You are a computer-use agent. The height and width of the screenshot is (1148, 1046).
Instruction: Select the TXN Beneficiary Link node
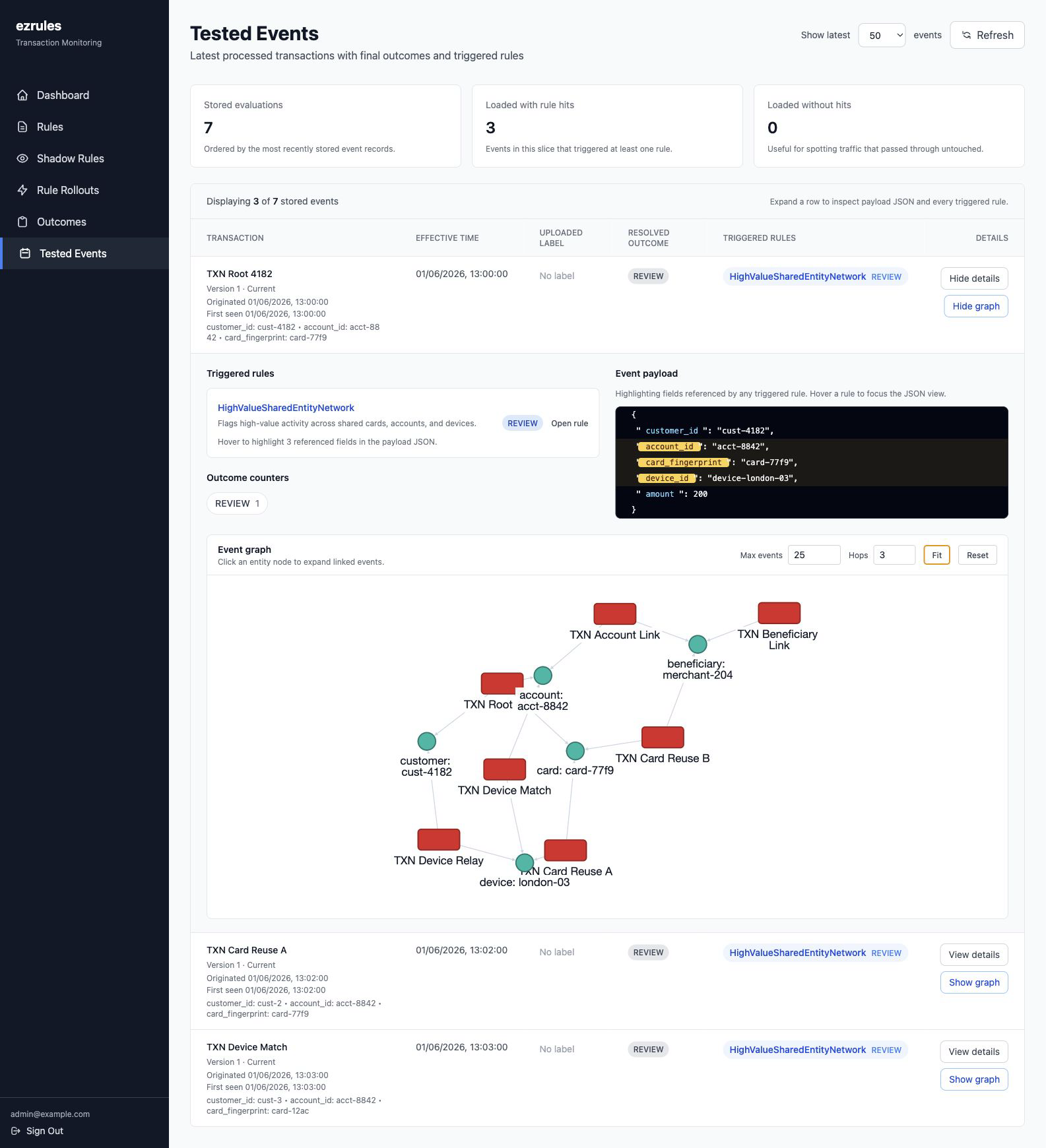779,613
